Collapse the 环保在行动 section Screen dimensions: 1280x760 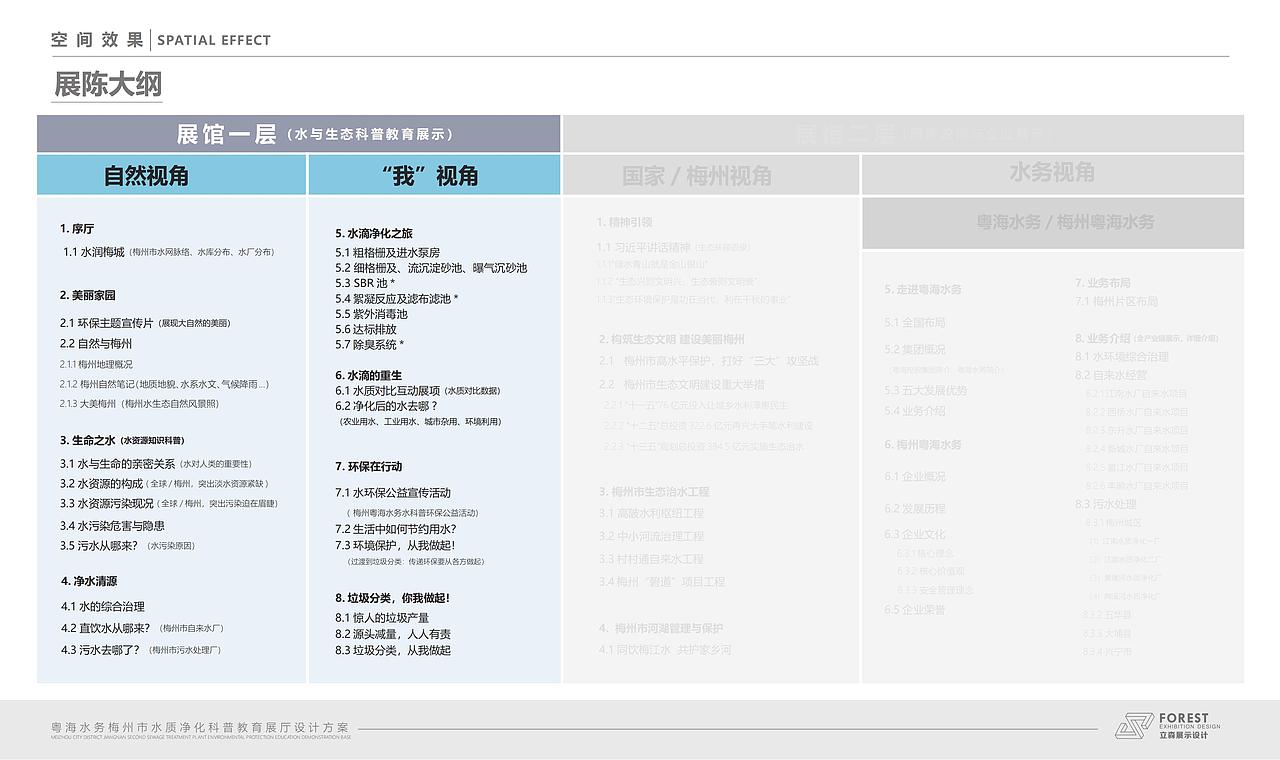[369, 466]
